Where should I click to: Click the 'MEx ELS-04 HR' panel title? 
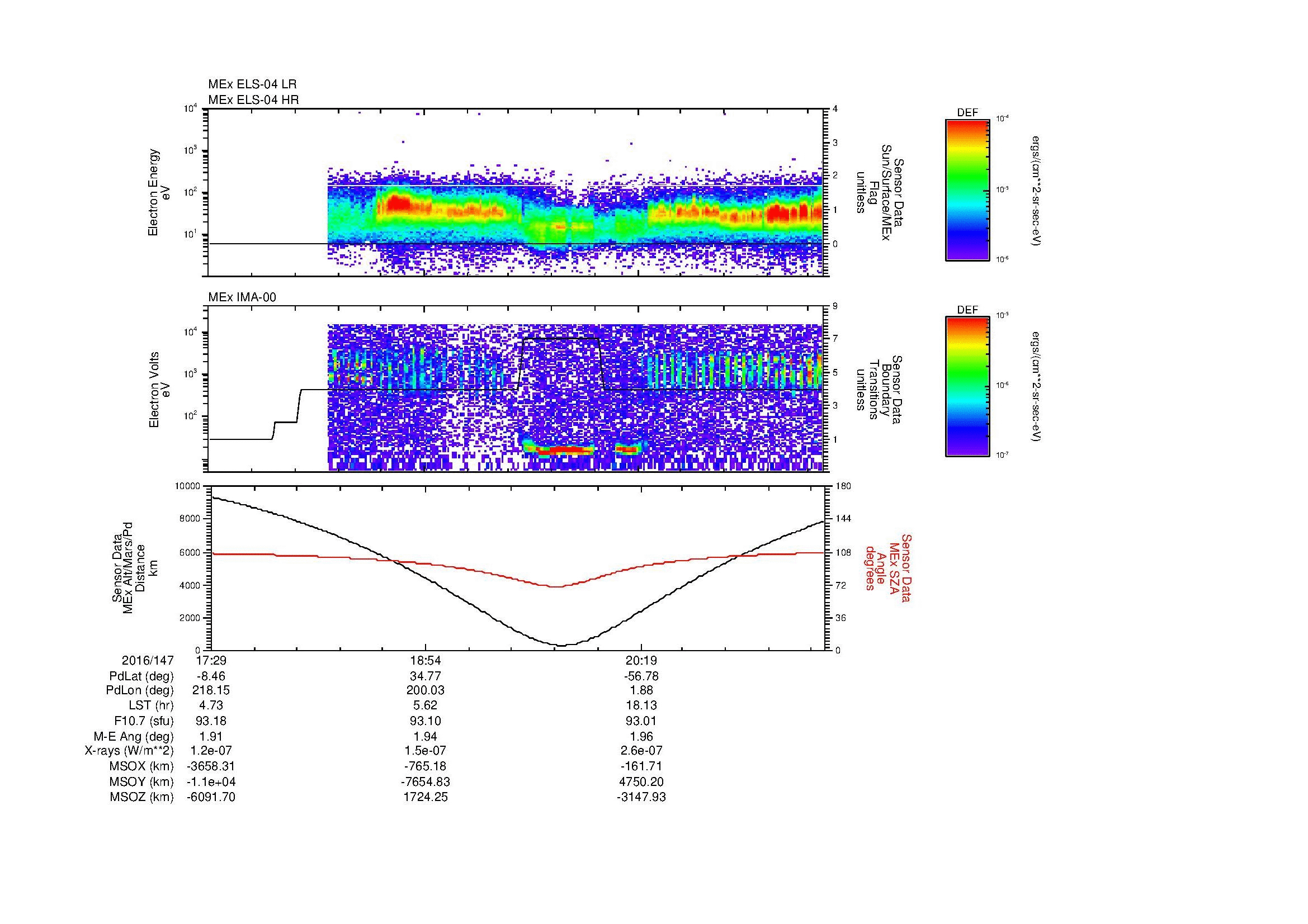(x=253, y=99)
